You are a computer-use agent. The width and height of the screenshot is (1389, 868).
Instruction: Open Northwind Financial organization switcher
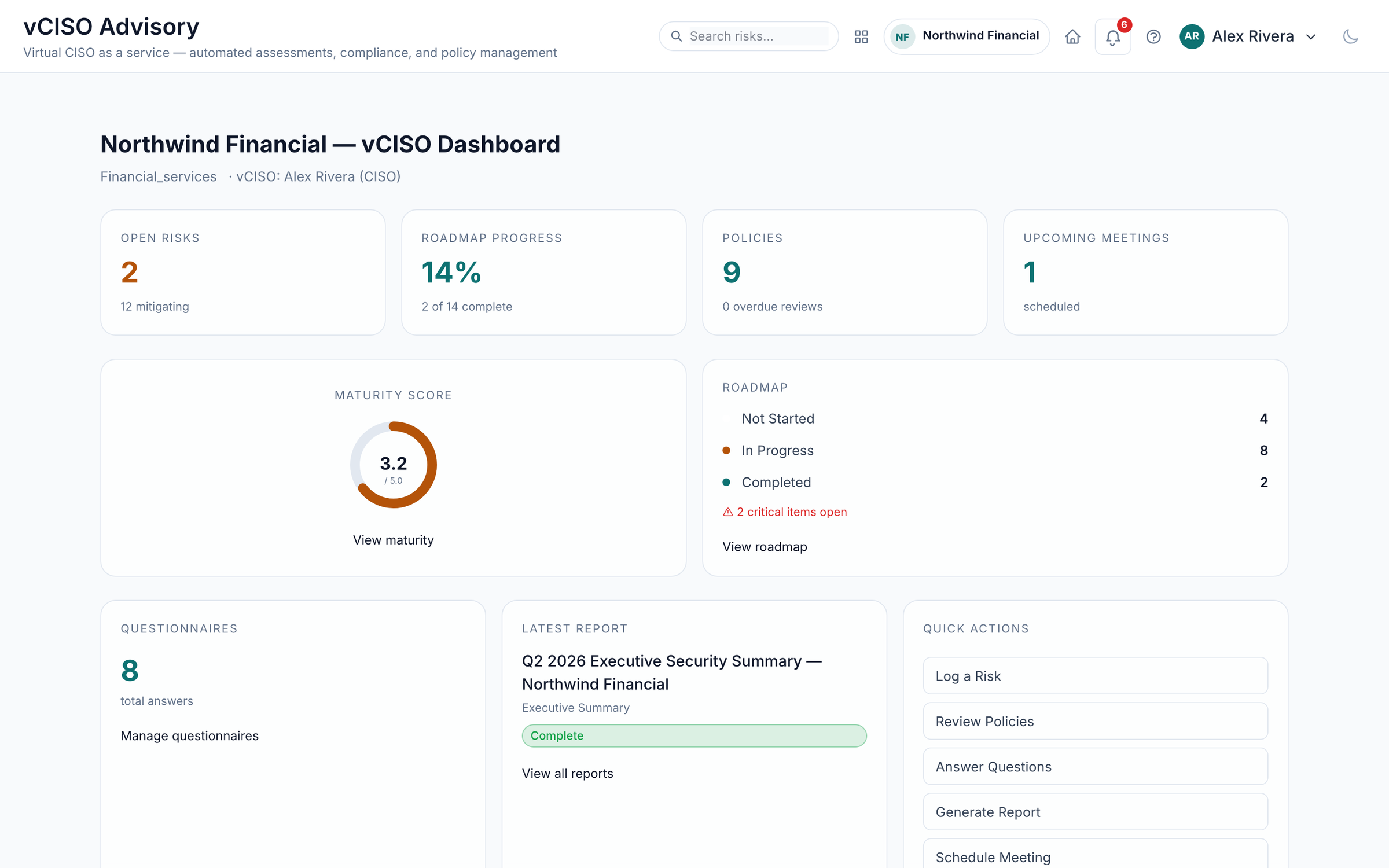[967, 36]
